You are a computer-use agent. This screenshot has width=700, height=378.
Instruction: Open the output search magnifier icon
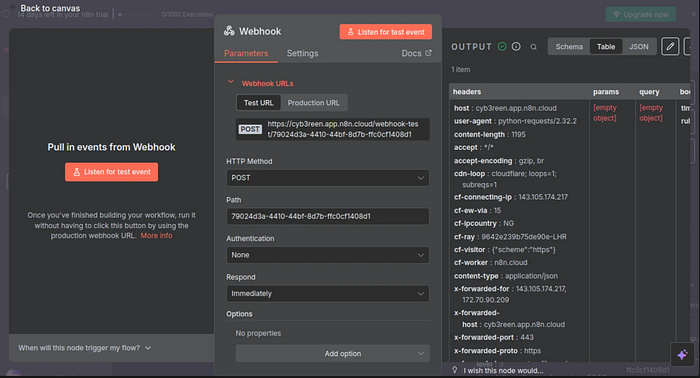pos(533,47)
